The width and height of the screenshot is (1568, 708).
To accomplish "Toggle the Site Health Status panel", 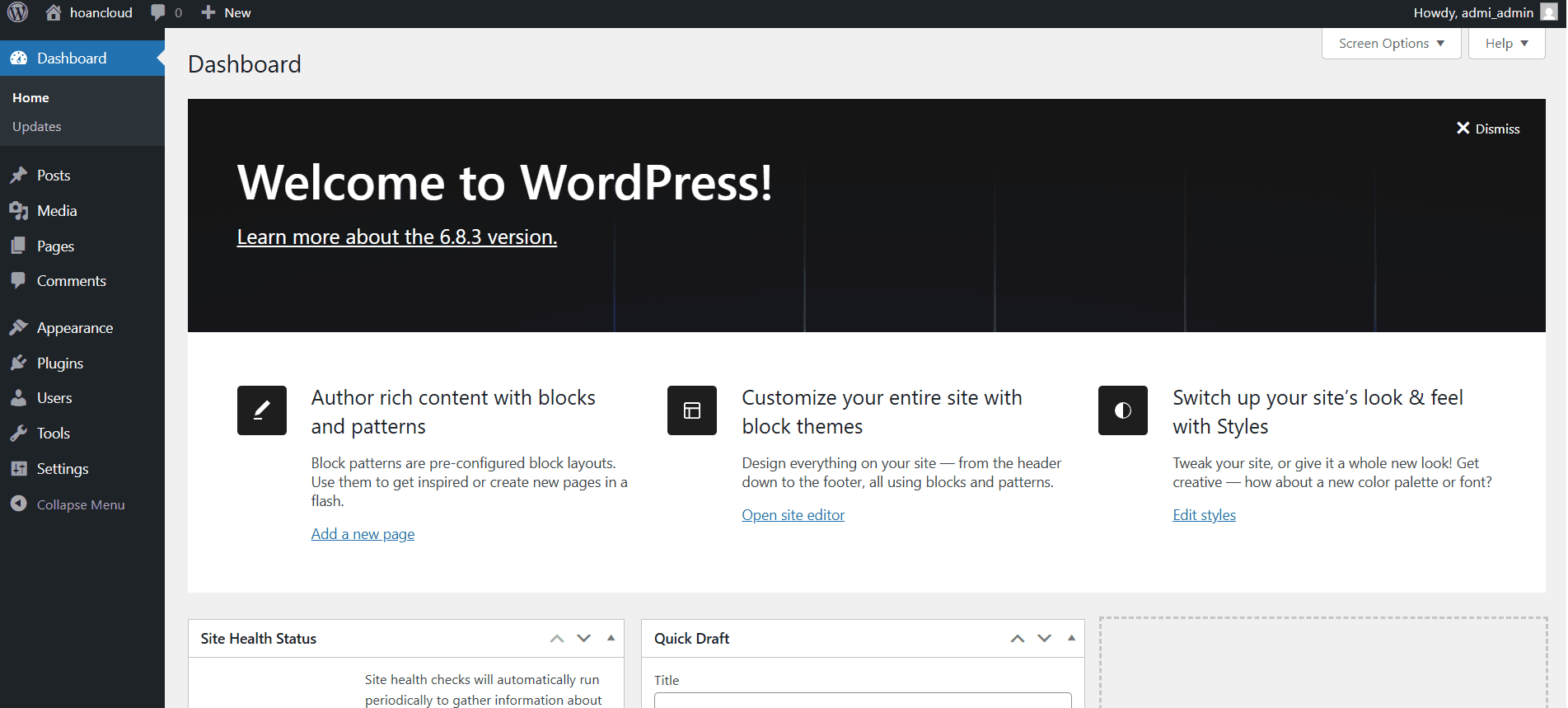I will (x=611, y=638).
